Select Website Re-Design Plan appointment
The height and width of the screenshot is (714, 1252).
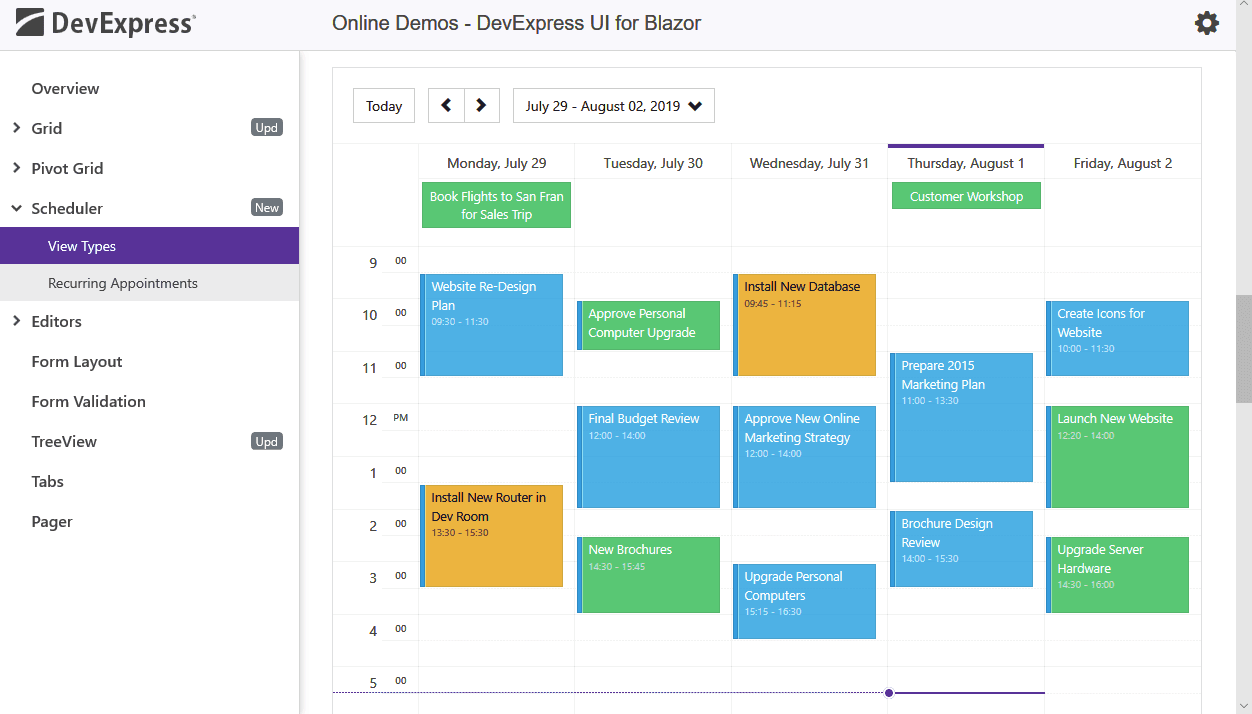[x=492, y=325]
